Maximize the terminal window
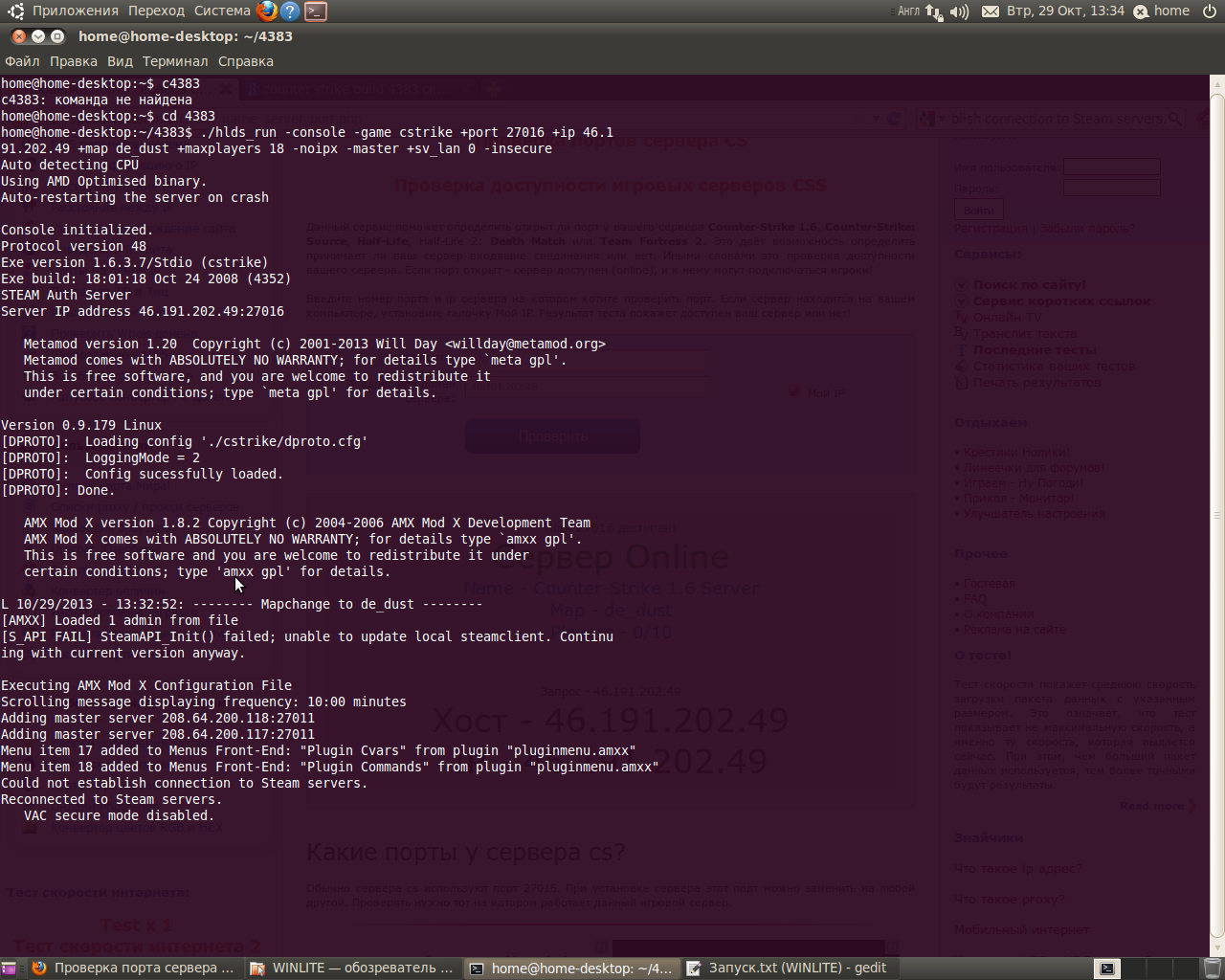Image resolution: width=1225 pixels, height=980 pixels. pos(57,36)
